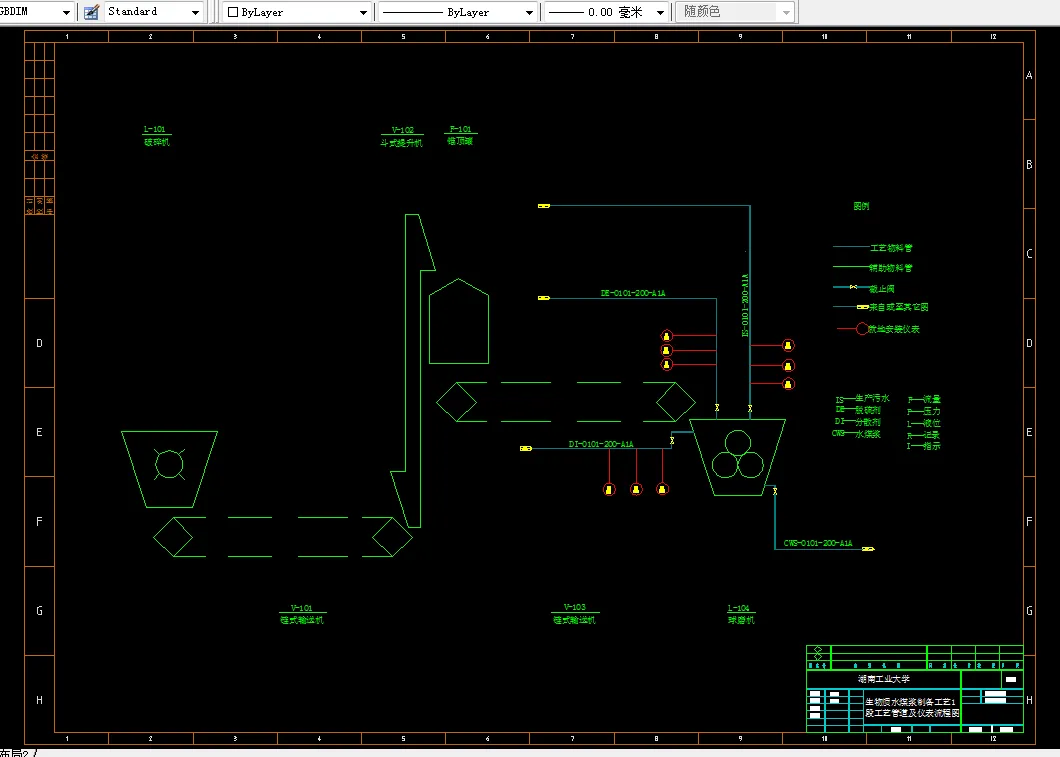Select the V-101 tag above 链式输送机

[x=302, y=608]
